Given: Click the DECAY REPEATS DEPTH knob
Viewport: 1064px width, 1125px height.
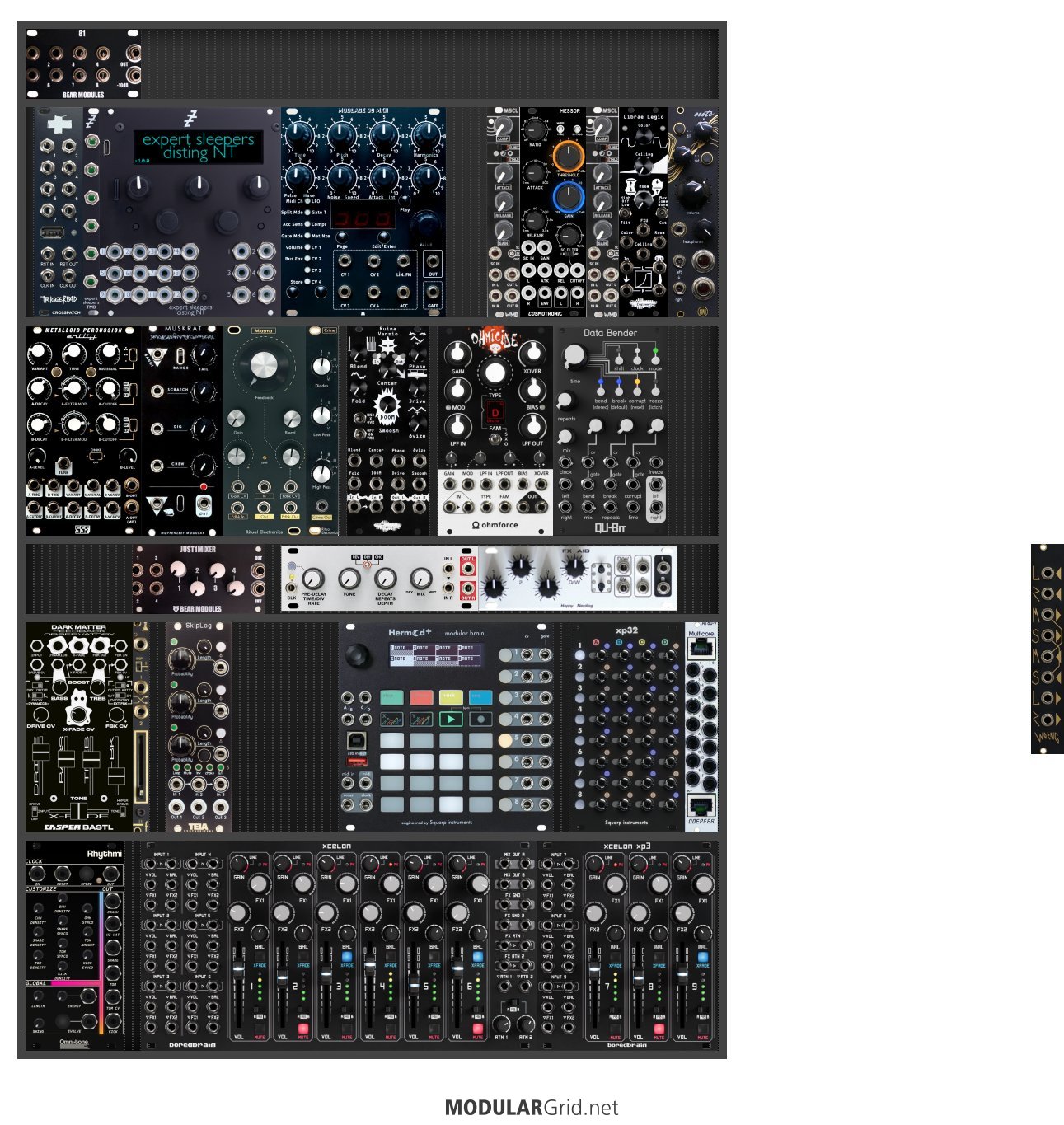Looking at the screenshot, I should (x=386, y=578).
